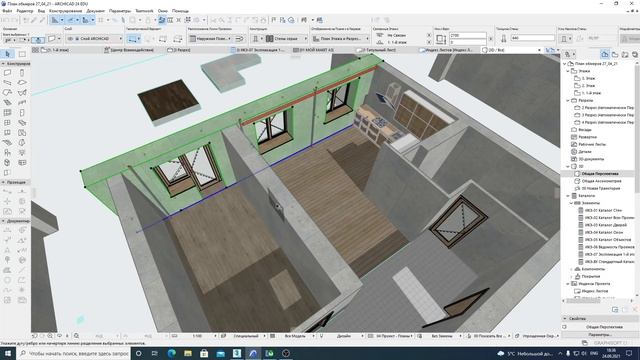The width and height of the screenshot is (640, 360).
Task: Toggle Snap Guides in the top toolbar
Action: click(71, 20)
